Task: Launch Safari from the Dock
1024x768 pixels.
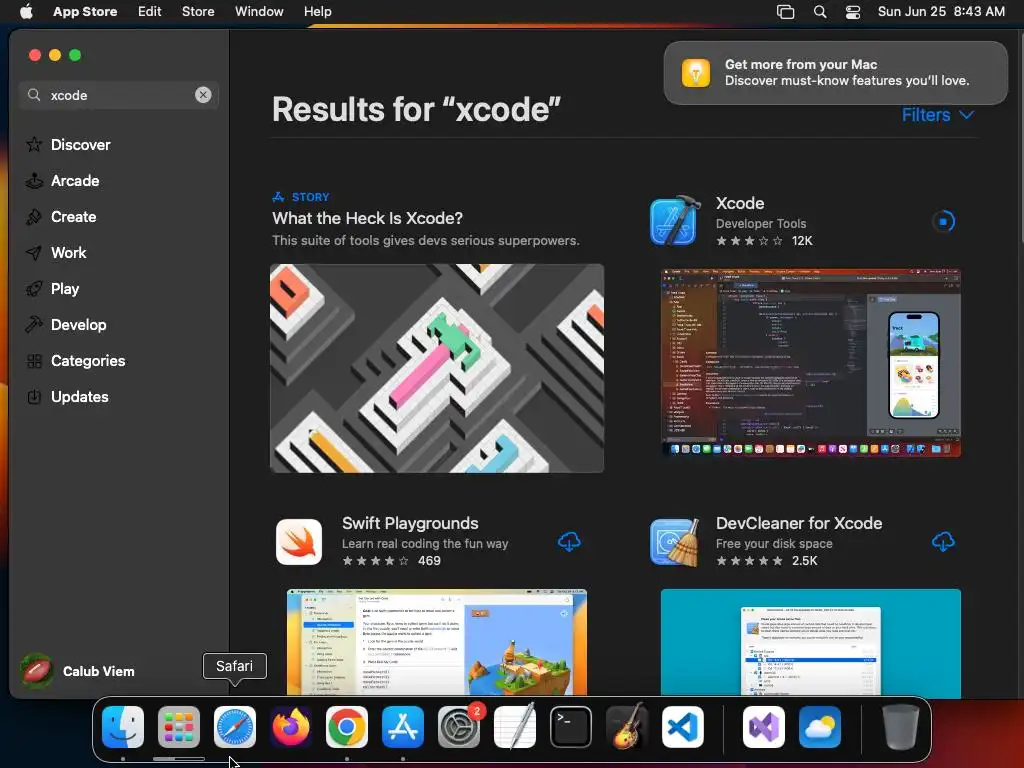Action: 235,727
